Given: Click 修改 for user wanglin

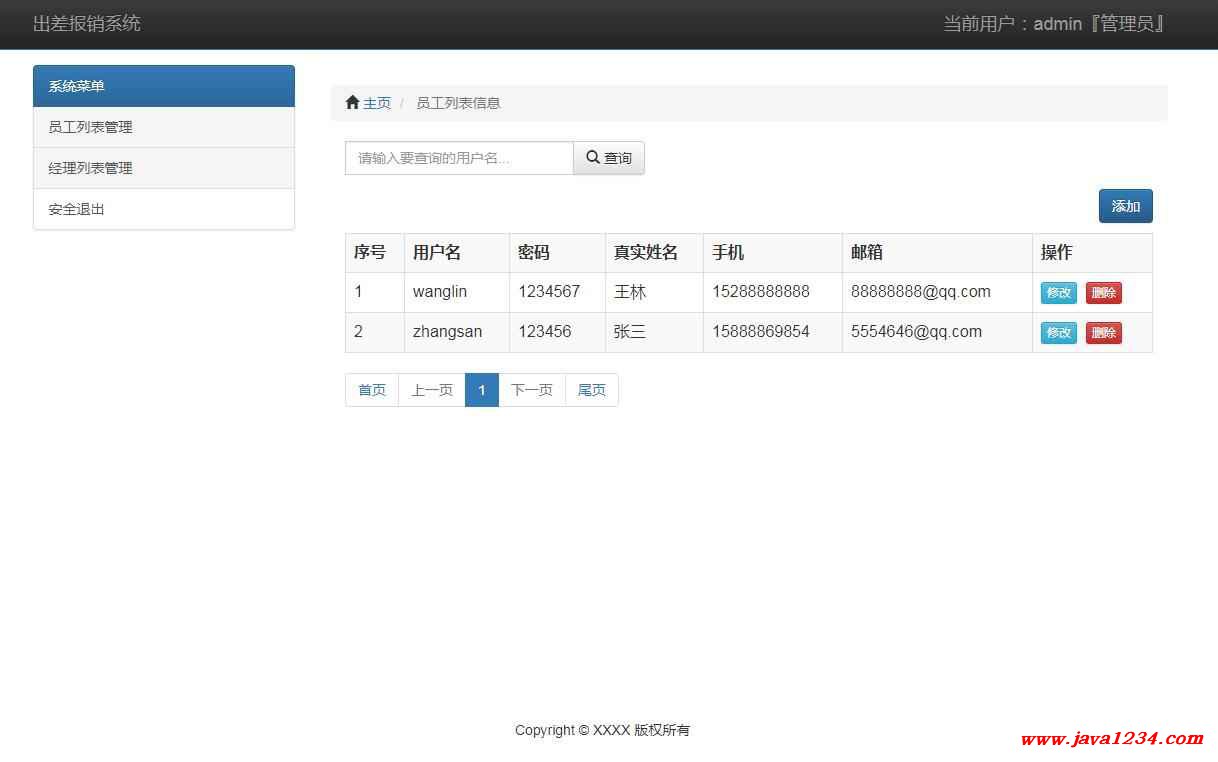Looking at the screenshot, I should pos(1058,293).
